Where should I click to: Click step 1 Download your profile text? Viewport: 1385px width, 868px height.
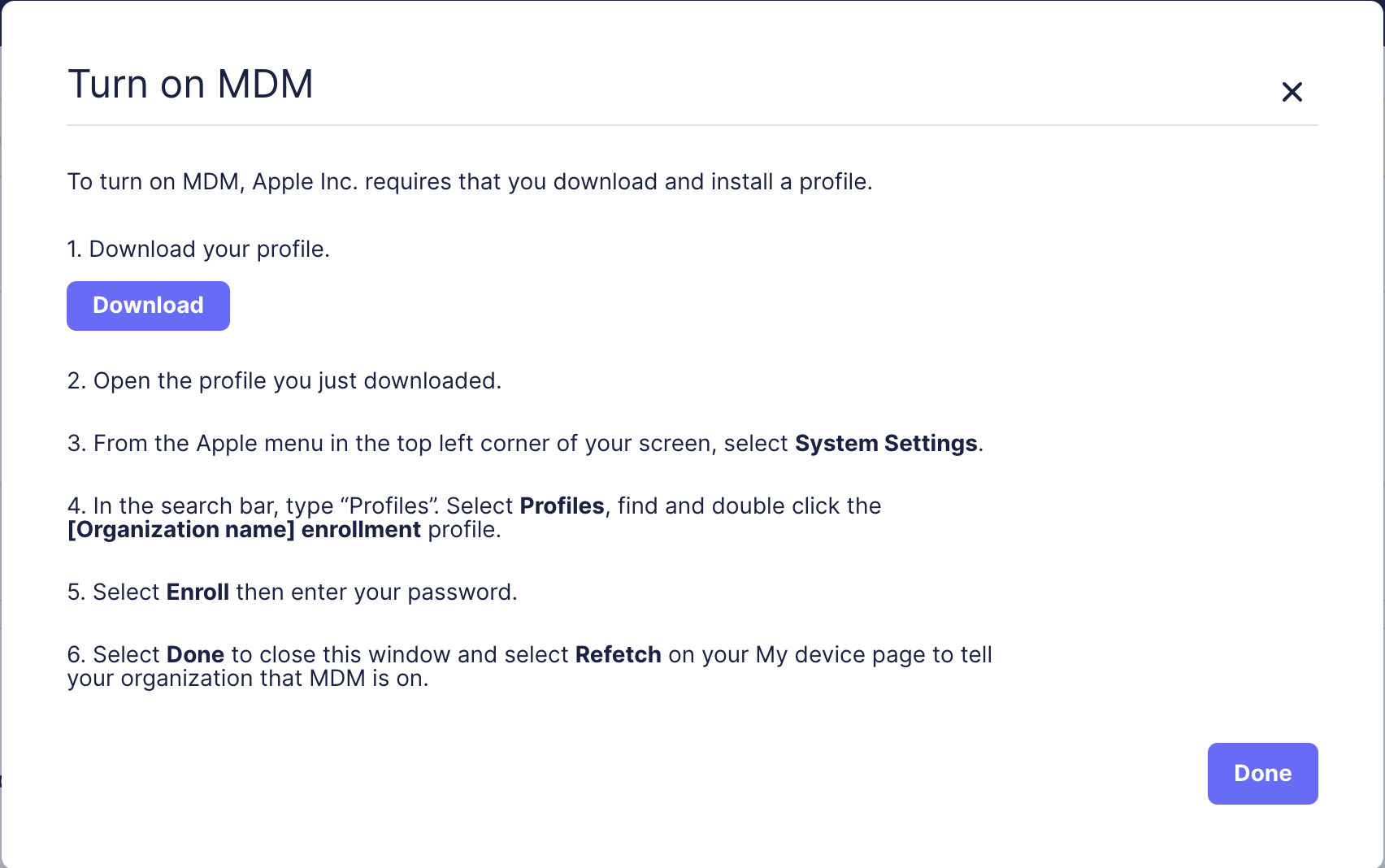pyautogui.click(x=198, y=249)
